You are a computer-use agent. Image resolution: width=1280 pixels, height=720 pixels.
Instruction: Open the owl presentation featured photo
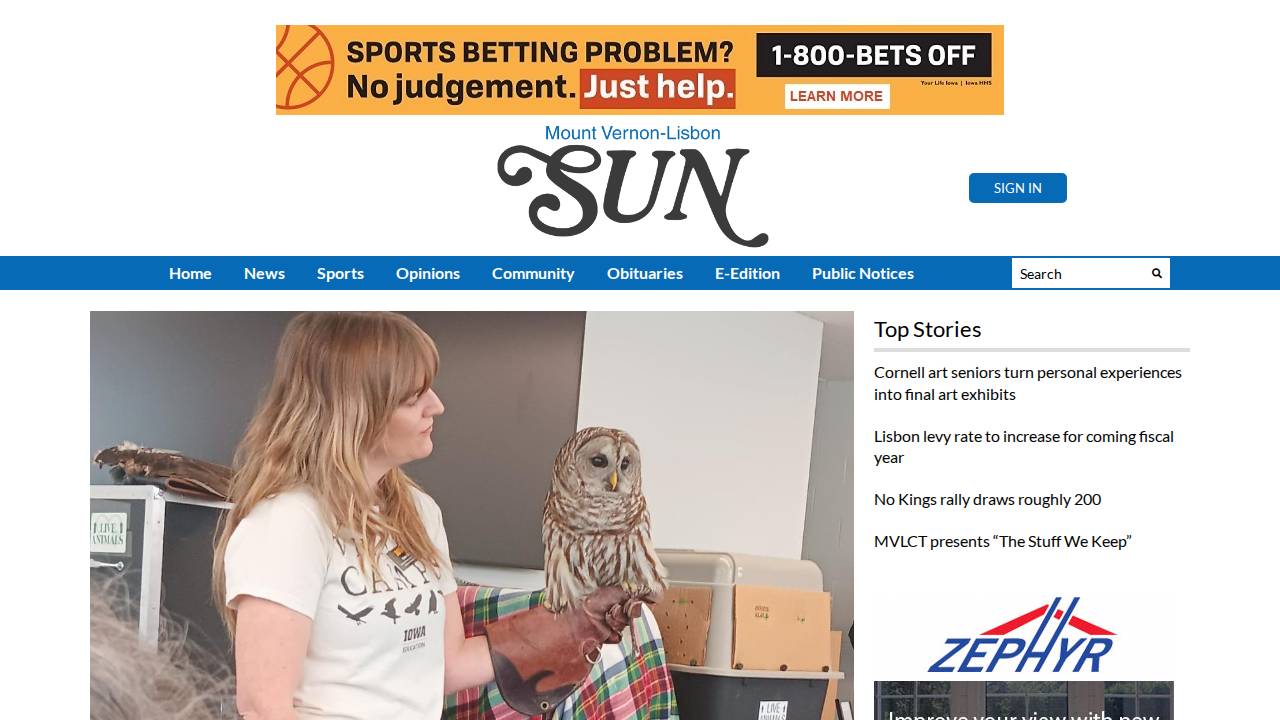tap(472, 515)
